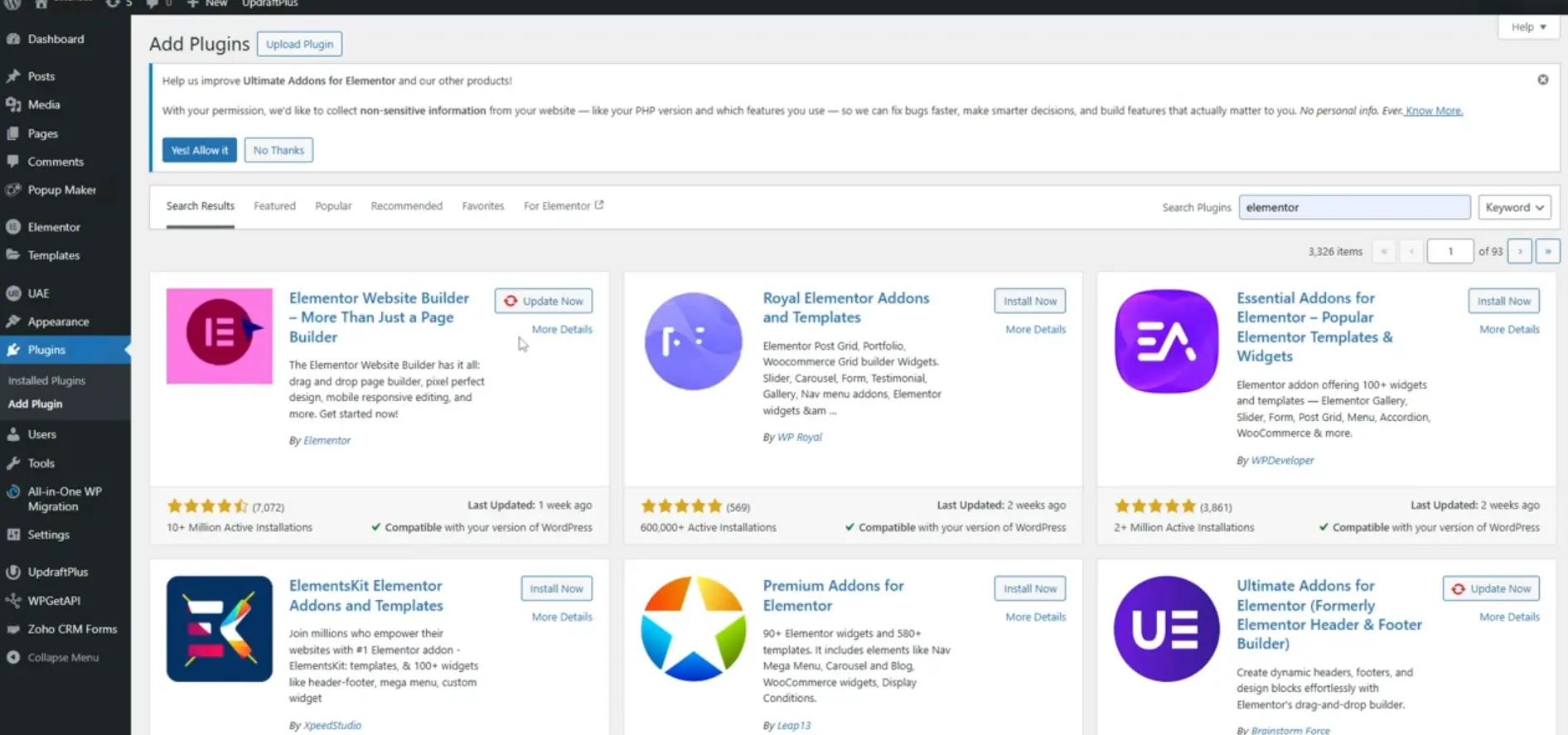The image size is (1568, 735).
Task: Click the Comments bubble icon in sidebar
Action: (x=13, y=162)
